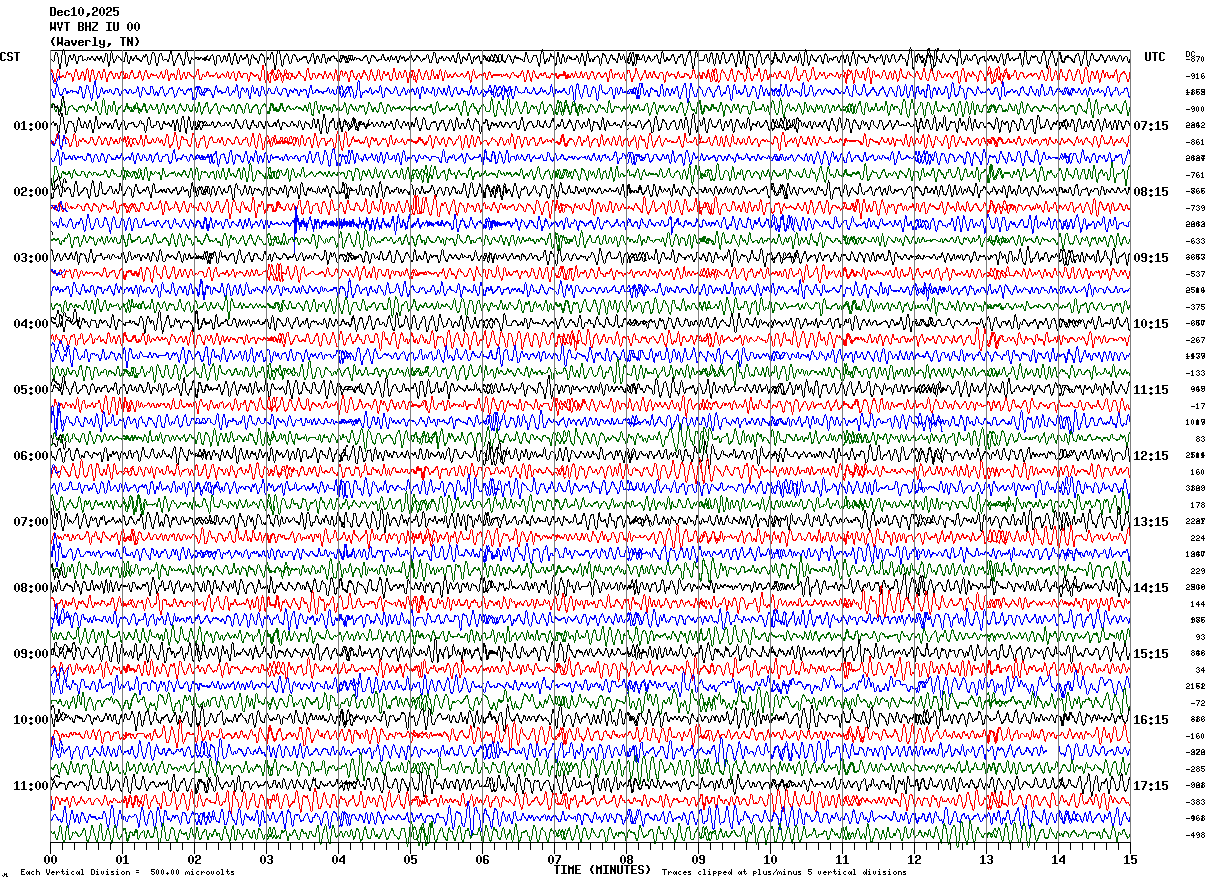Click the 12:15 UTC time label

[x=1151, y=456]
